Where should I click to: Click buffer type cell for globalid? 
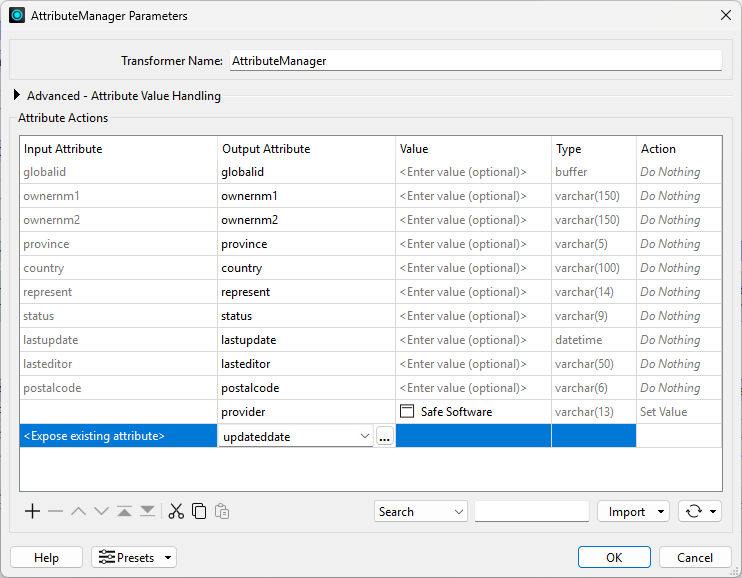(594, 172)
